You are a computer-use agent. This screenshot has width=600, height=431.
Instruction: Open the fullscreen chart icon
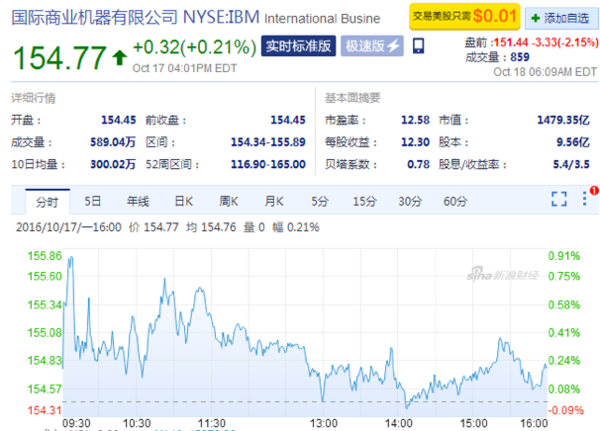(559, 199)
